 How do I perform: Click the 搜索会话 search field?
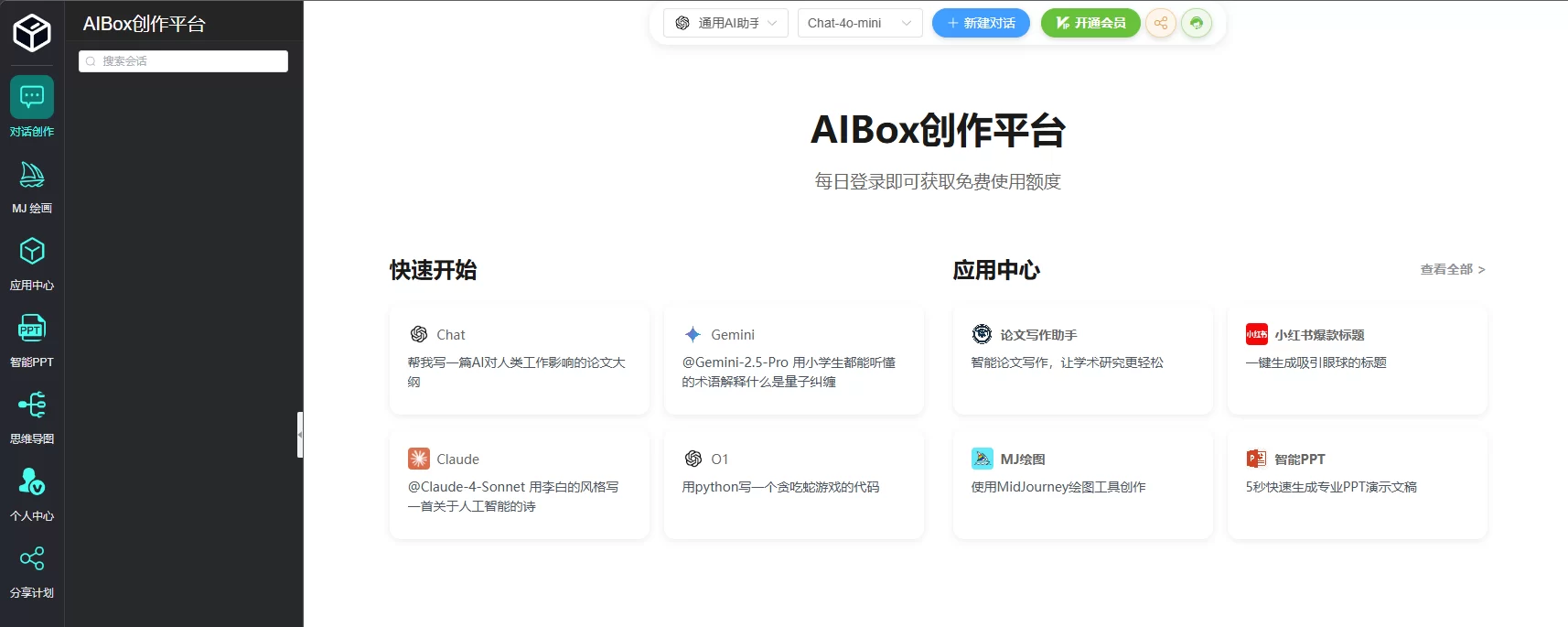[x=184, y=61]
